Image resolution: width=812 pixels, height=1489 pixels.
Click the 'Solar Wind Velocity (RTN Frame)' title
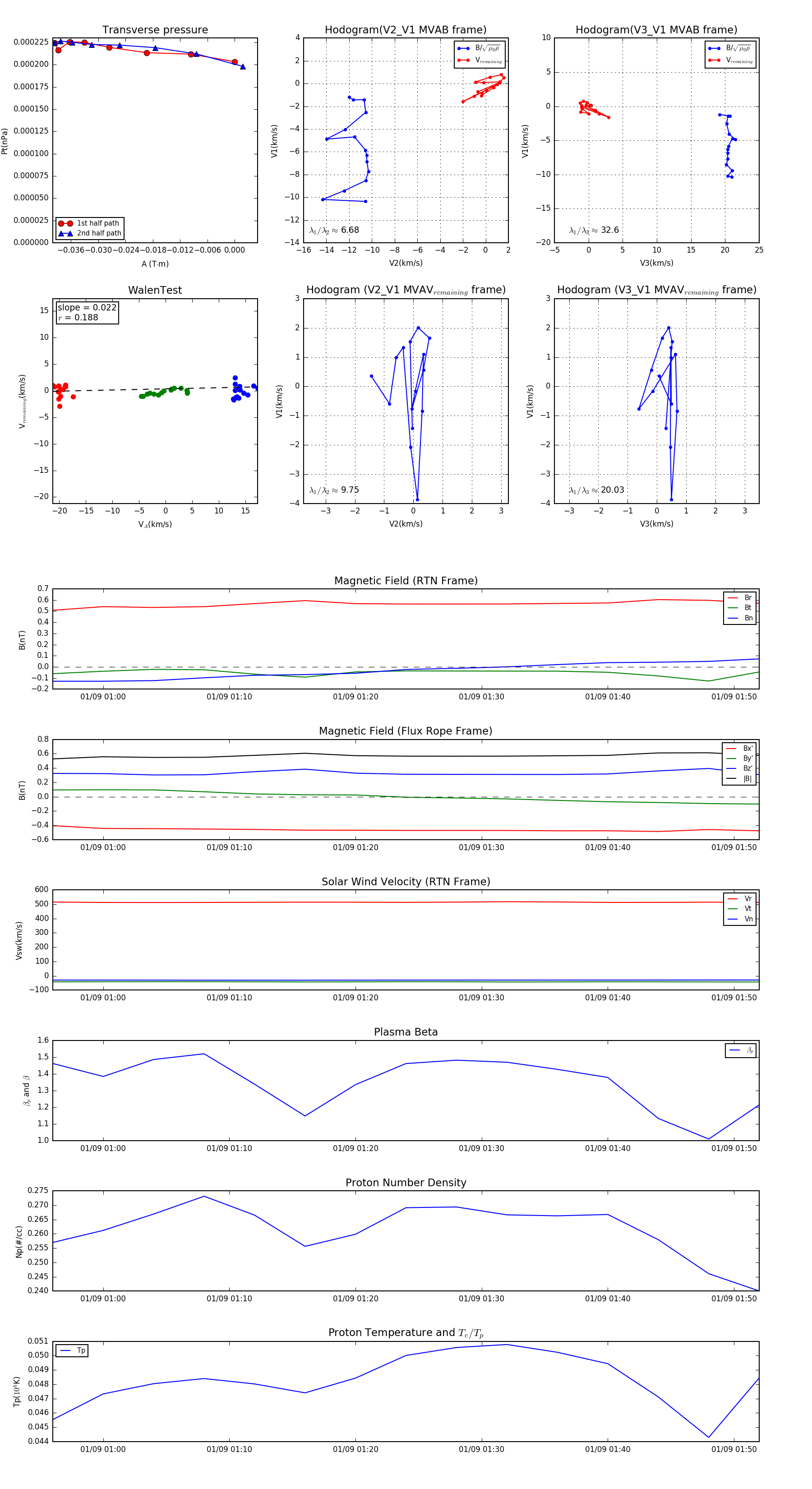[406, 882]
